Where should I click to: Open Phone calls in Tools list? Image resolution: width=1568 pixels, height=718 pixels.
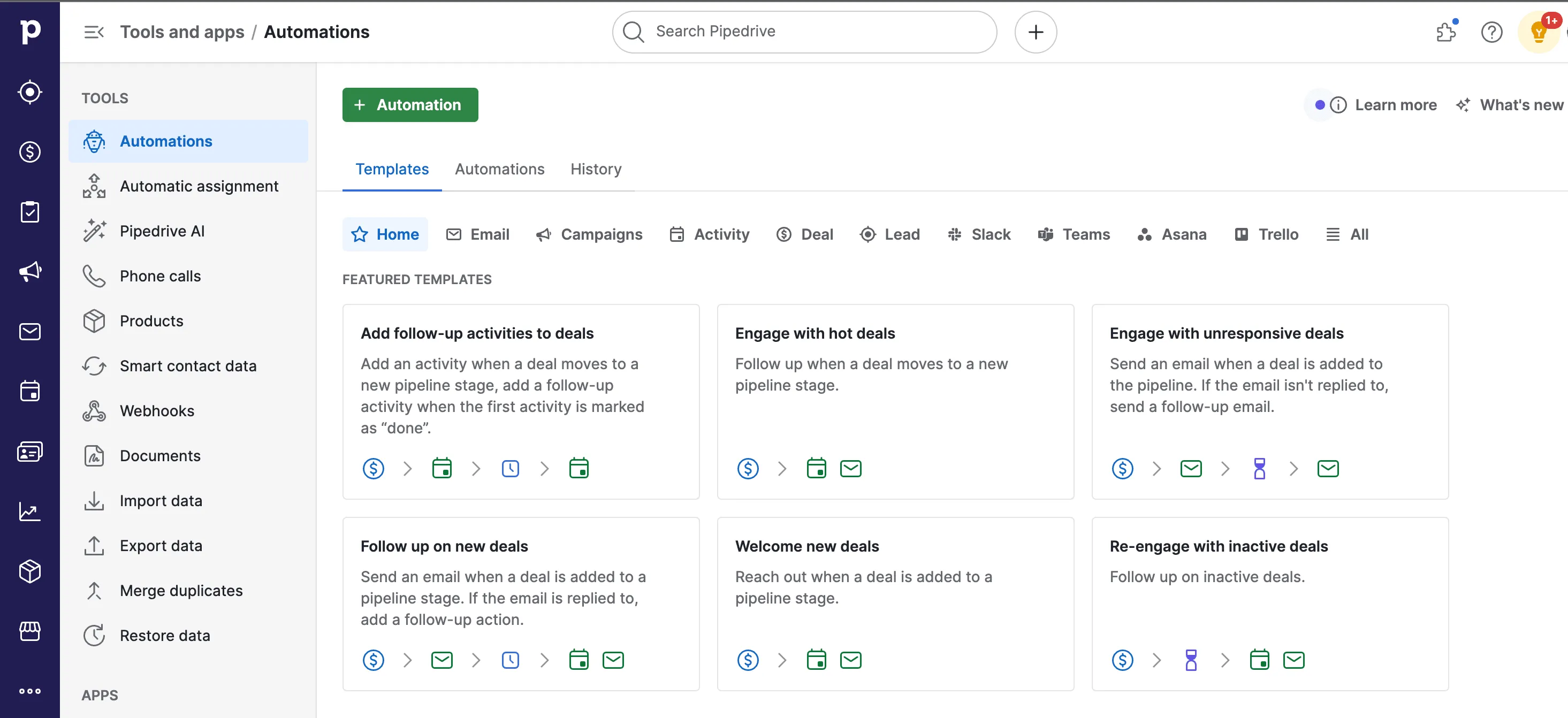pos(188,276)
